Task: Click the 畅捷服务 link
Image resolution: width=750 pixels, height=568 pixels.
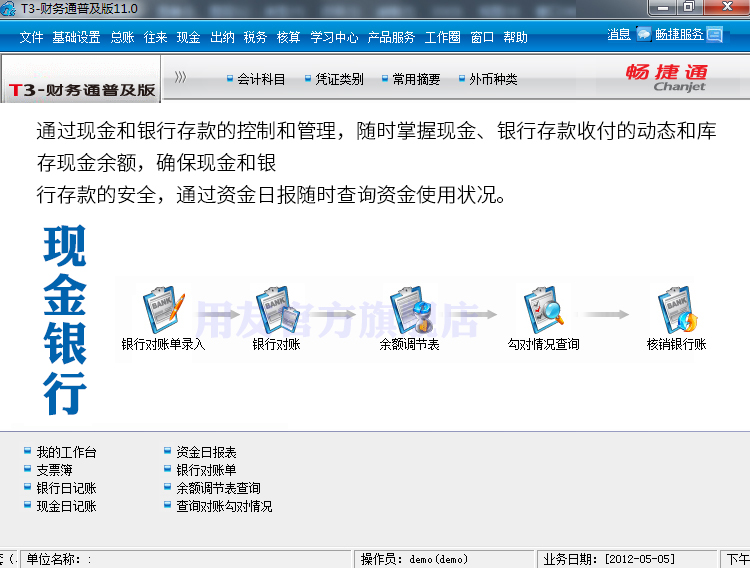Action: click(679, 34)
